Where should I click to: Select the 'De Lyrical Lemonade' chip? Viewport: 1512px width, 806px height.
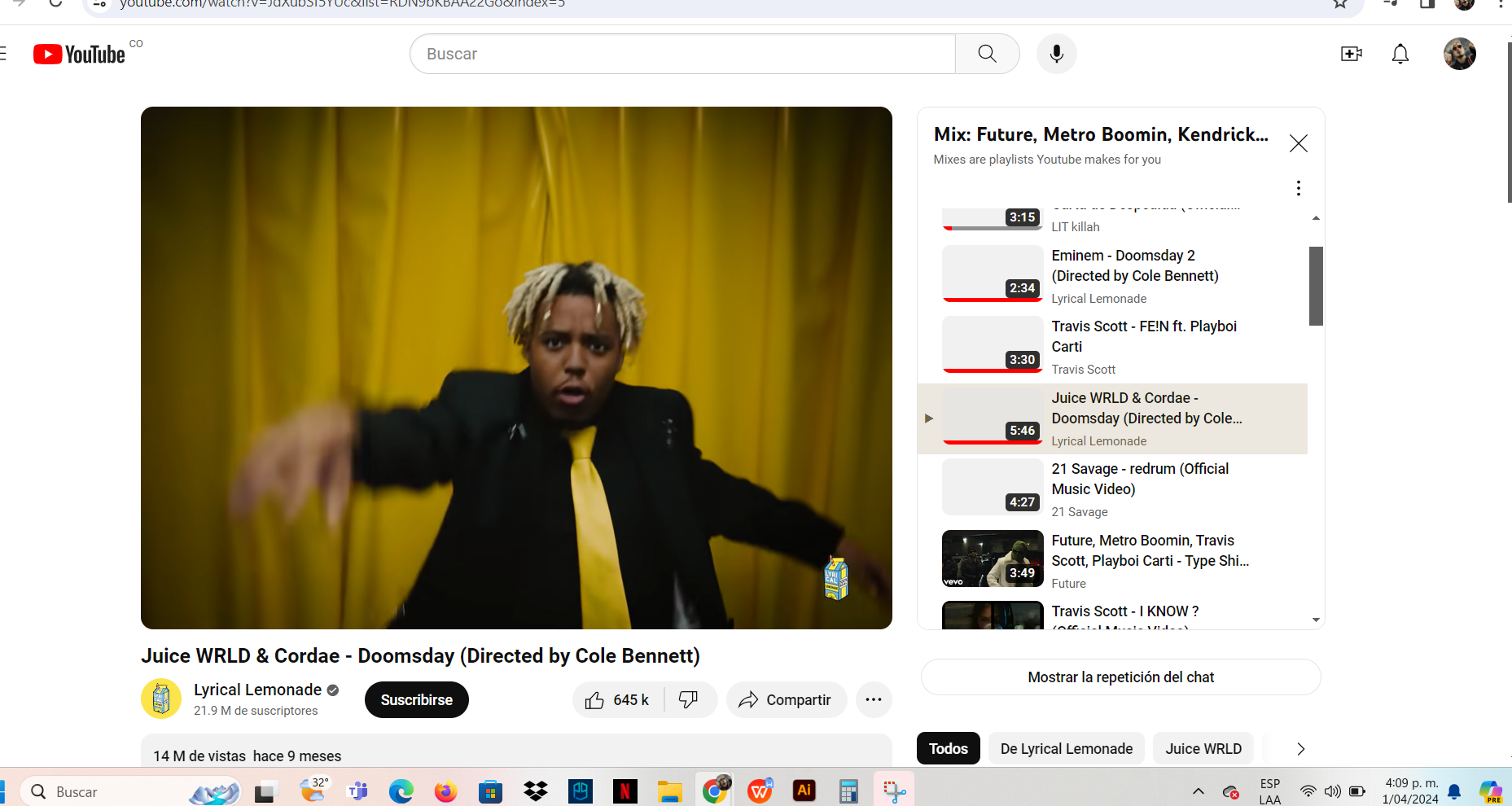(1066, 749)
